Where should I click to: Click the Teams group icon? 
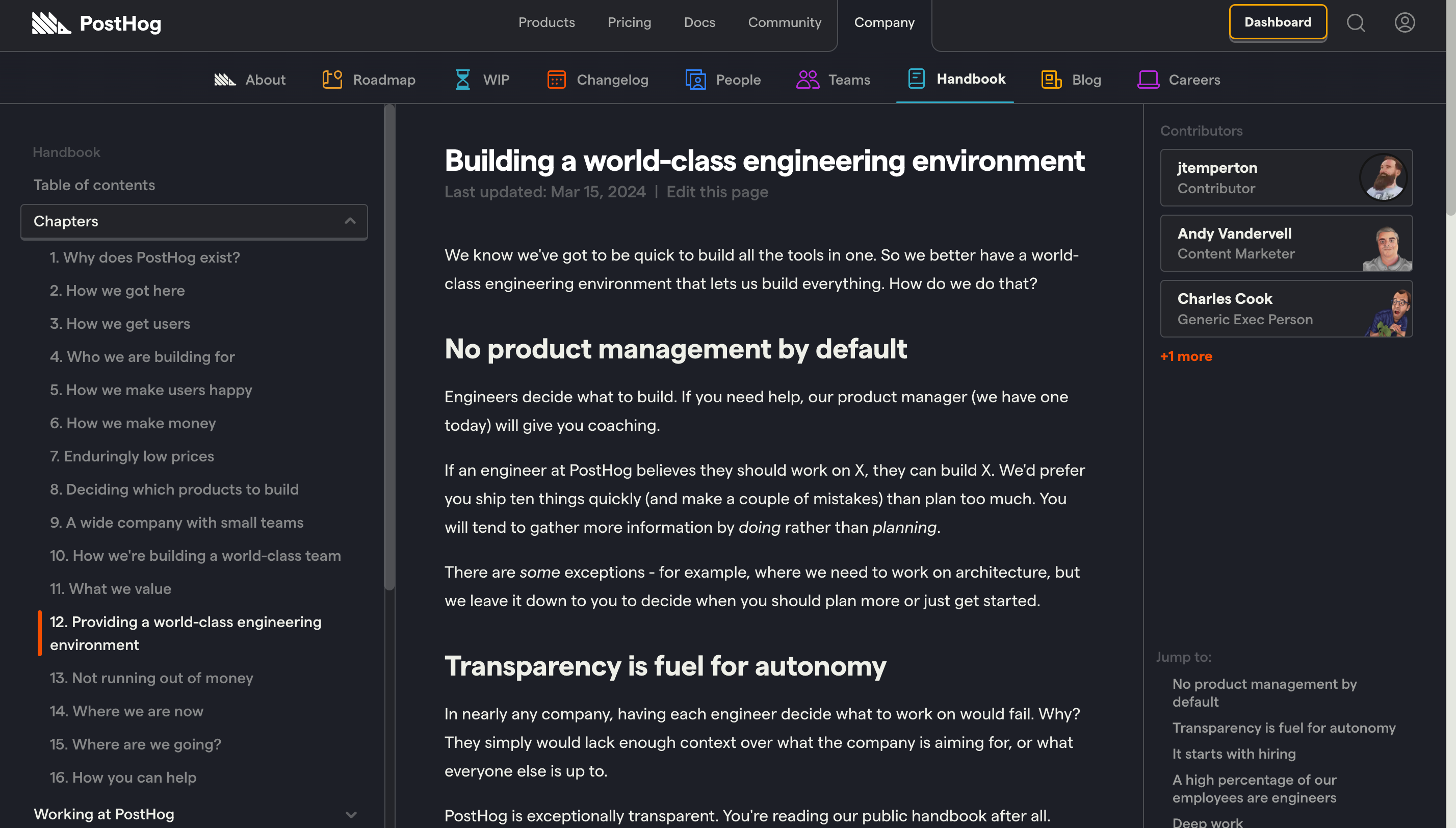[808, 80]
